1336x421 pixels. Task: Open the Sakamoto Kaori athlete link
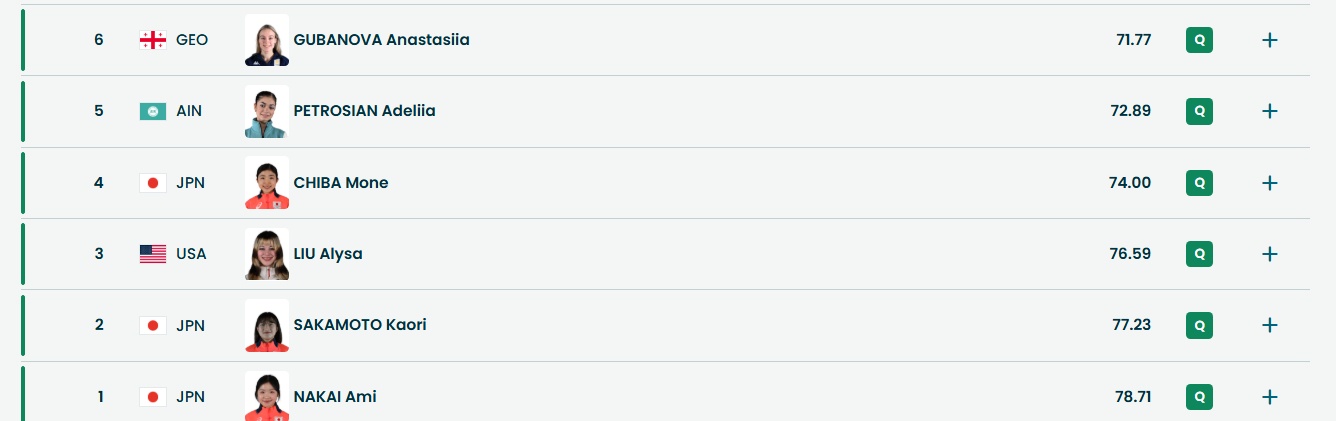360,325
